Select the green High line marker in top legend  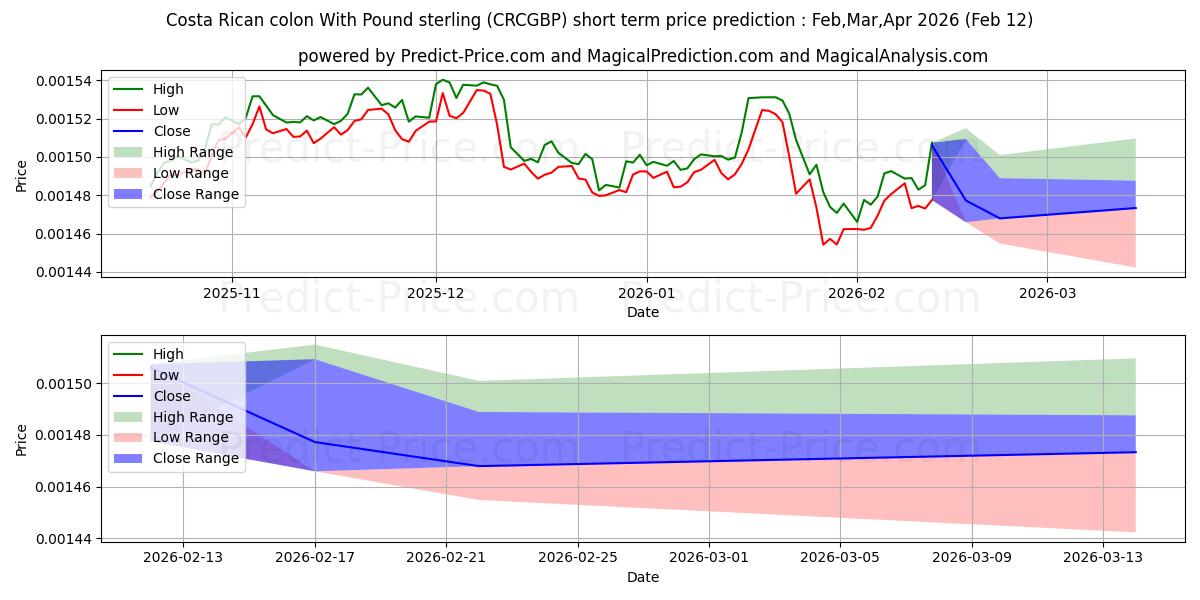[x=130, y=89]
